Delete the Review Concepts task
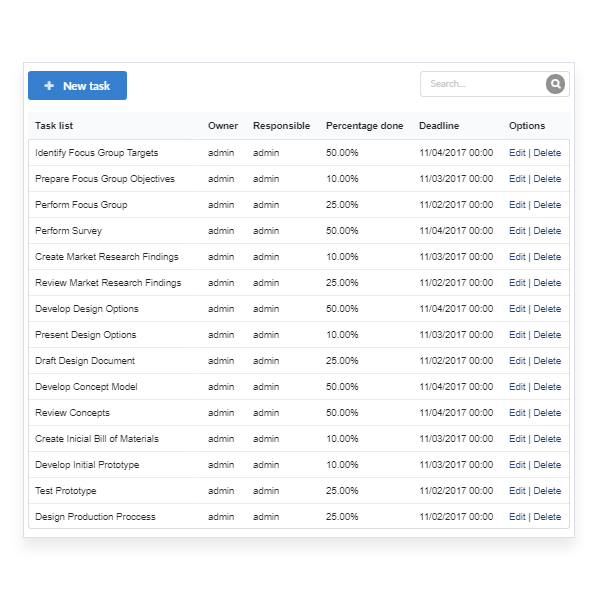Viewport: 600px width, 600px height. point(547,413)
